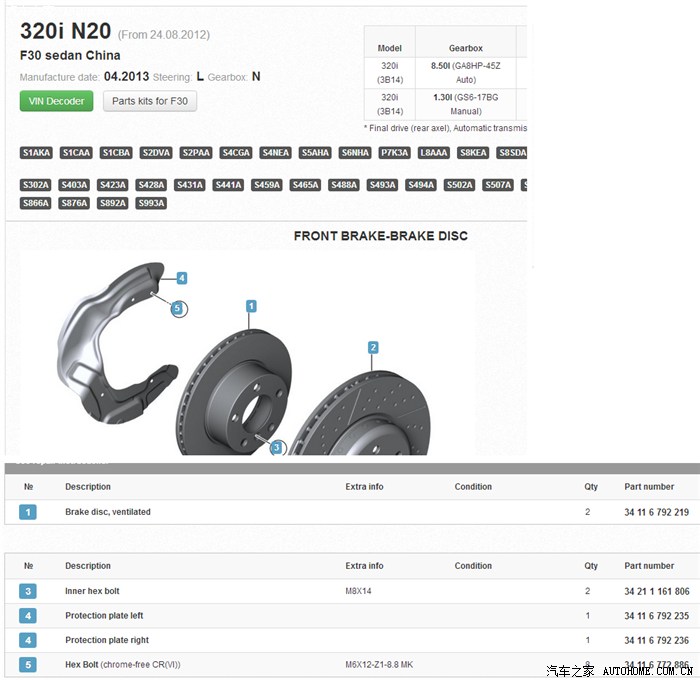Screen dimensions: 700x680
Task: Open part number 34 11 6 792 219
Action: coord(656,512)
